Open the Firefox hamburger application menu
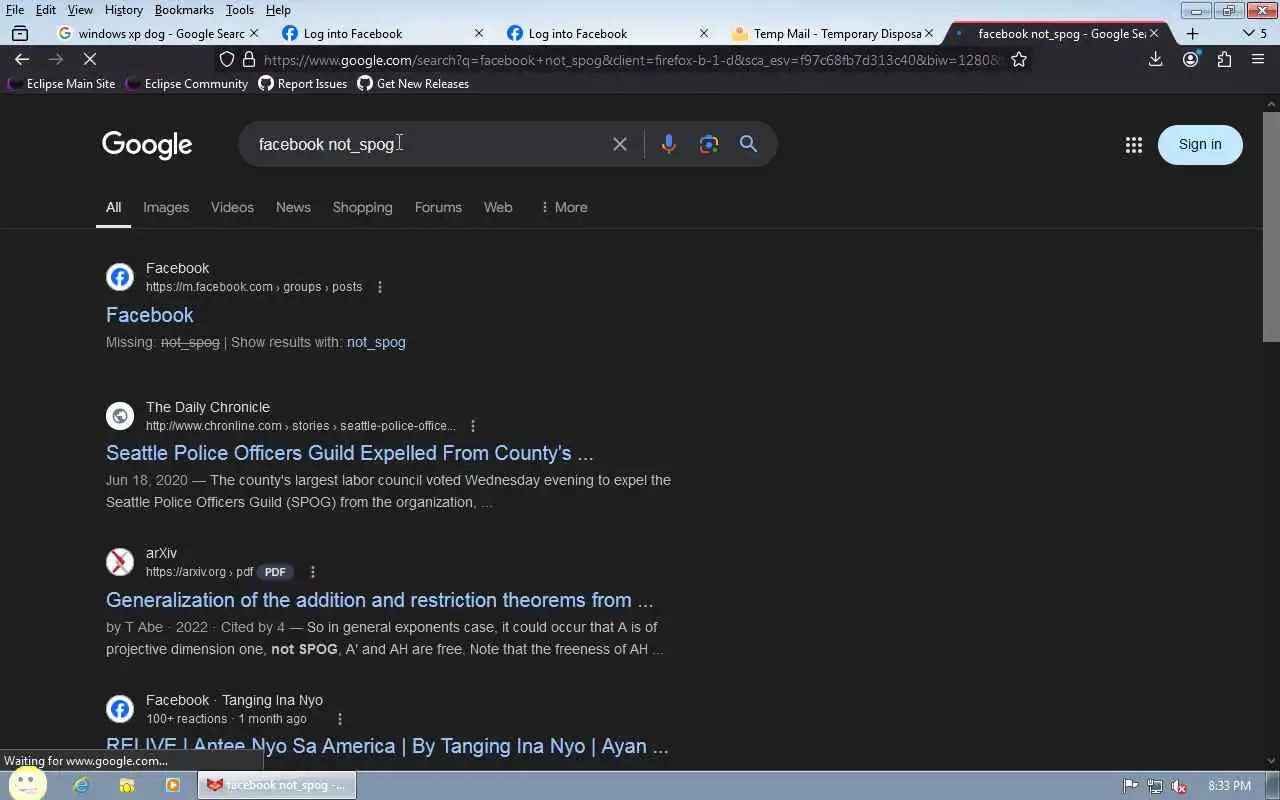Image resolution: width=1280 pixels, height=800 pixels. pyautogui.click(x=1258, y=60)
